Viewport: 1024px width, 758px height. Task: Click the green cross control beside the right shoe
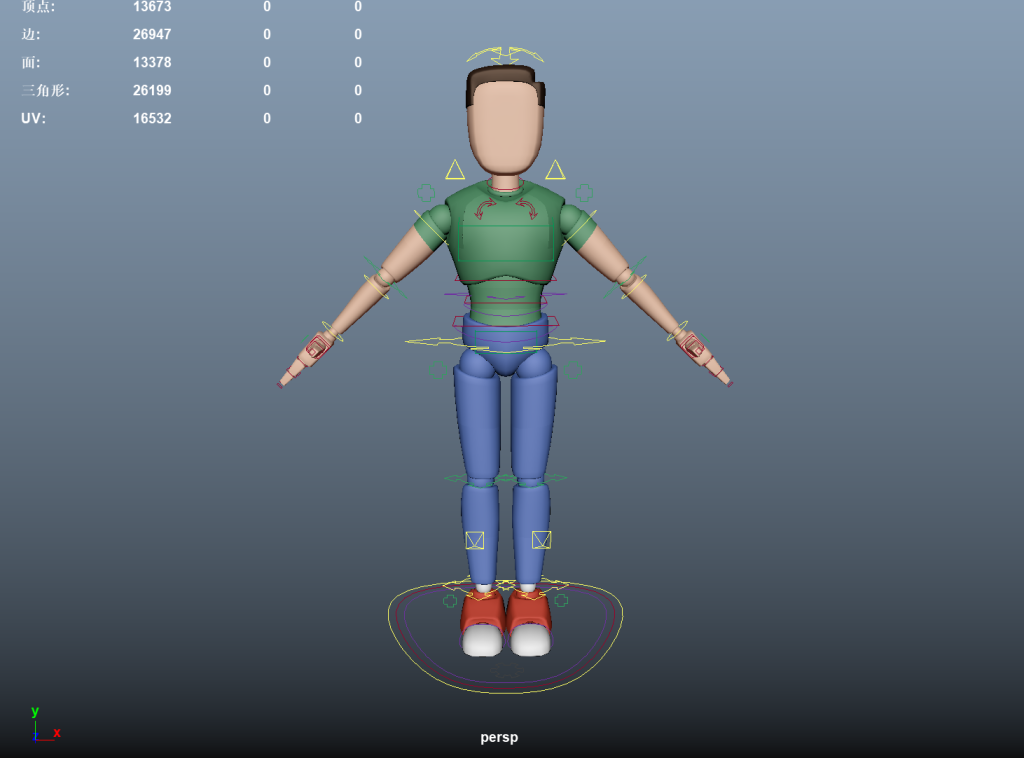click(x=561, y=600)
